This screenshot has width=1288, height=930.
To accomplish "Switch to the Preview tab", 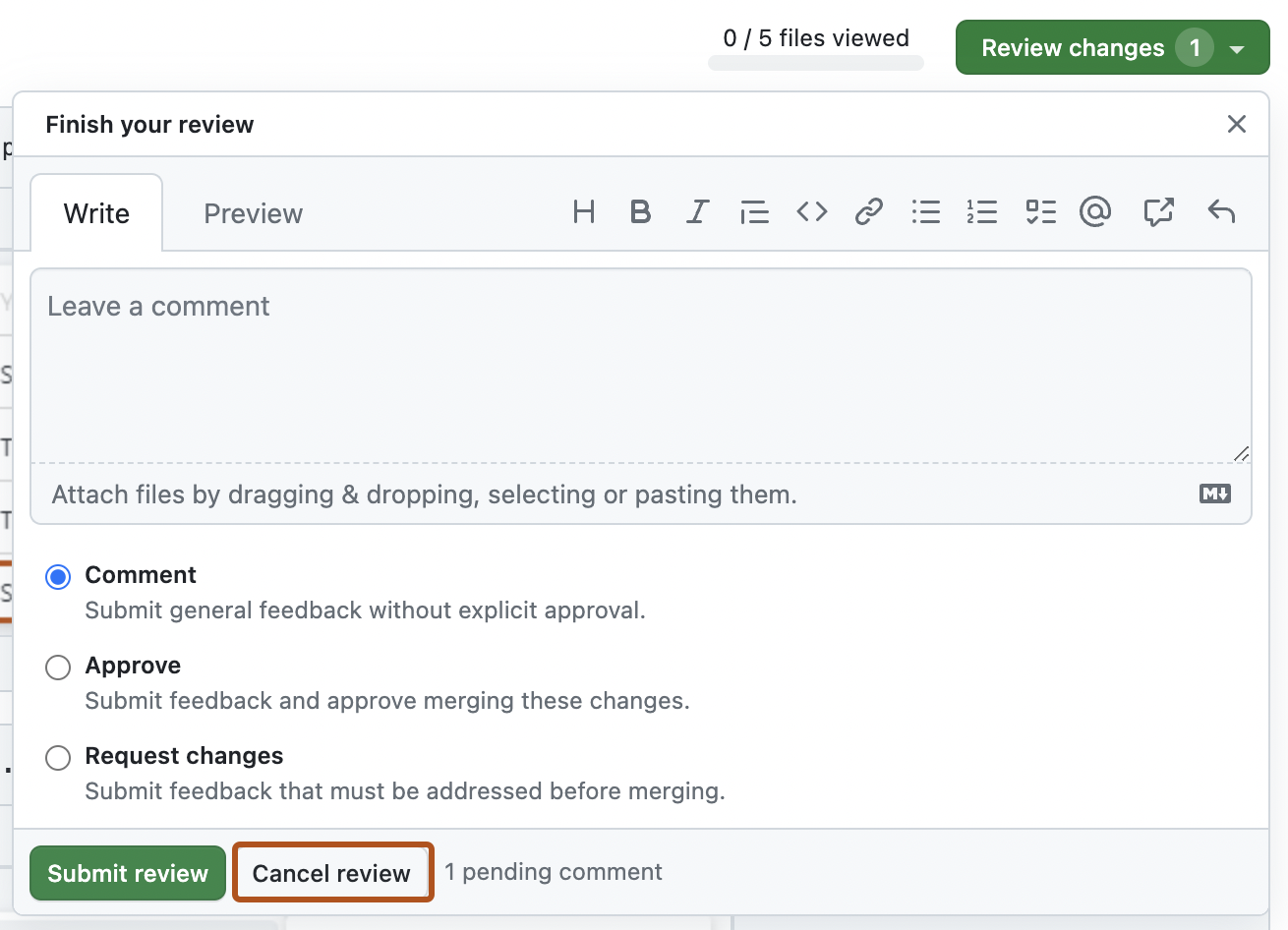I will (x=253, y=213).
